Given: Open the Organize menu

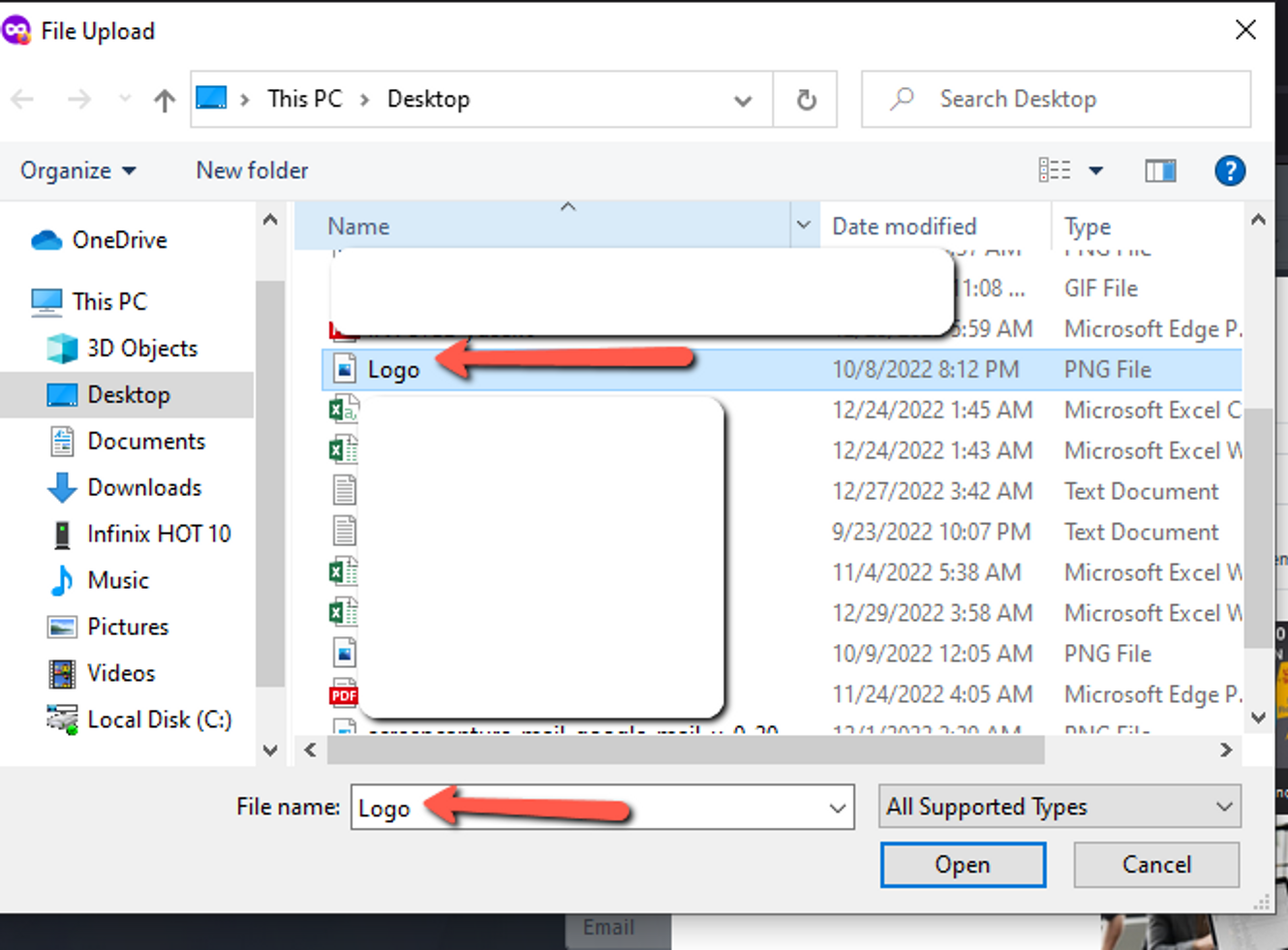Looking at the screenshot, I should 77,171.
